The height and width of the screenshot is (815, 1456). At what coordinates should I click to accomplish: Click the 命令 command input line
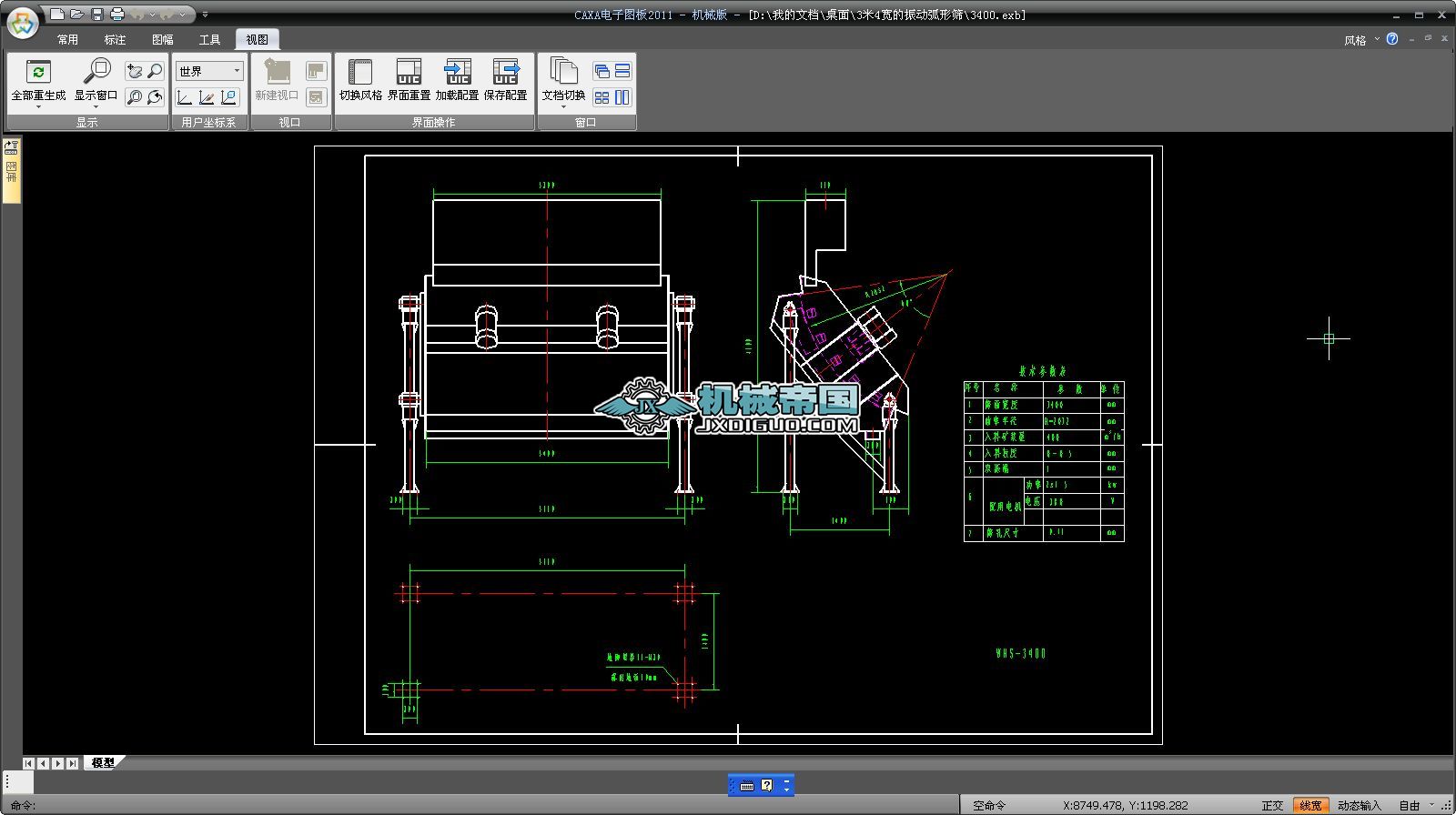455,805
